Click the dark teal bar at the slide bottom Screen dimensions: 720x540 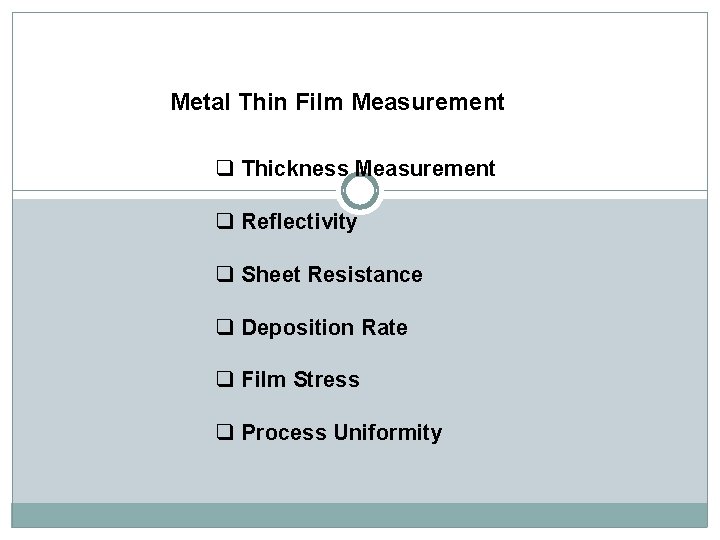[360, 515]
